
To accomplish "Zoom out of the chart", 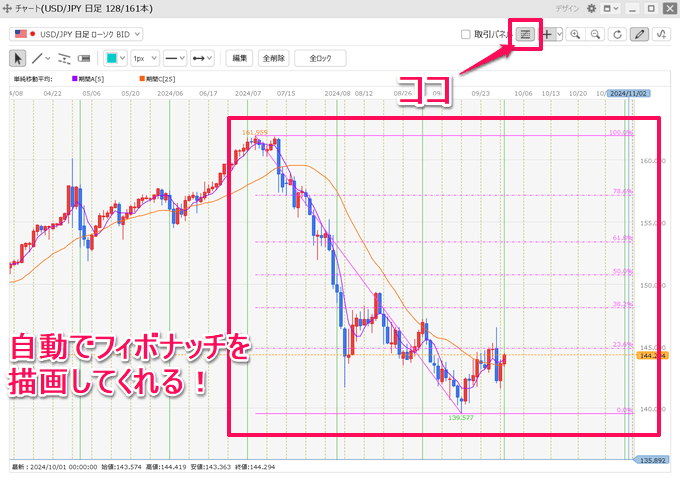I will [x=595, y=34].
